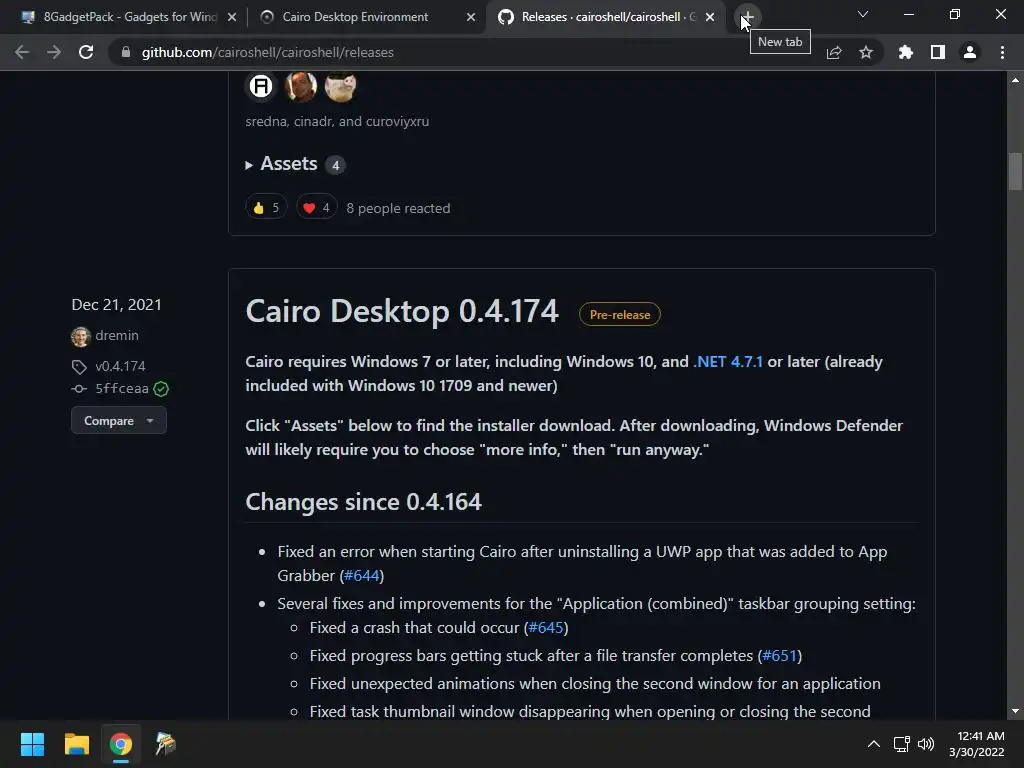This screenshot has width=1024, height=768.
Task: Click the commit icon next to 5ffceaa
Action: 79,389
